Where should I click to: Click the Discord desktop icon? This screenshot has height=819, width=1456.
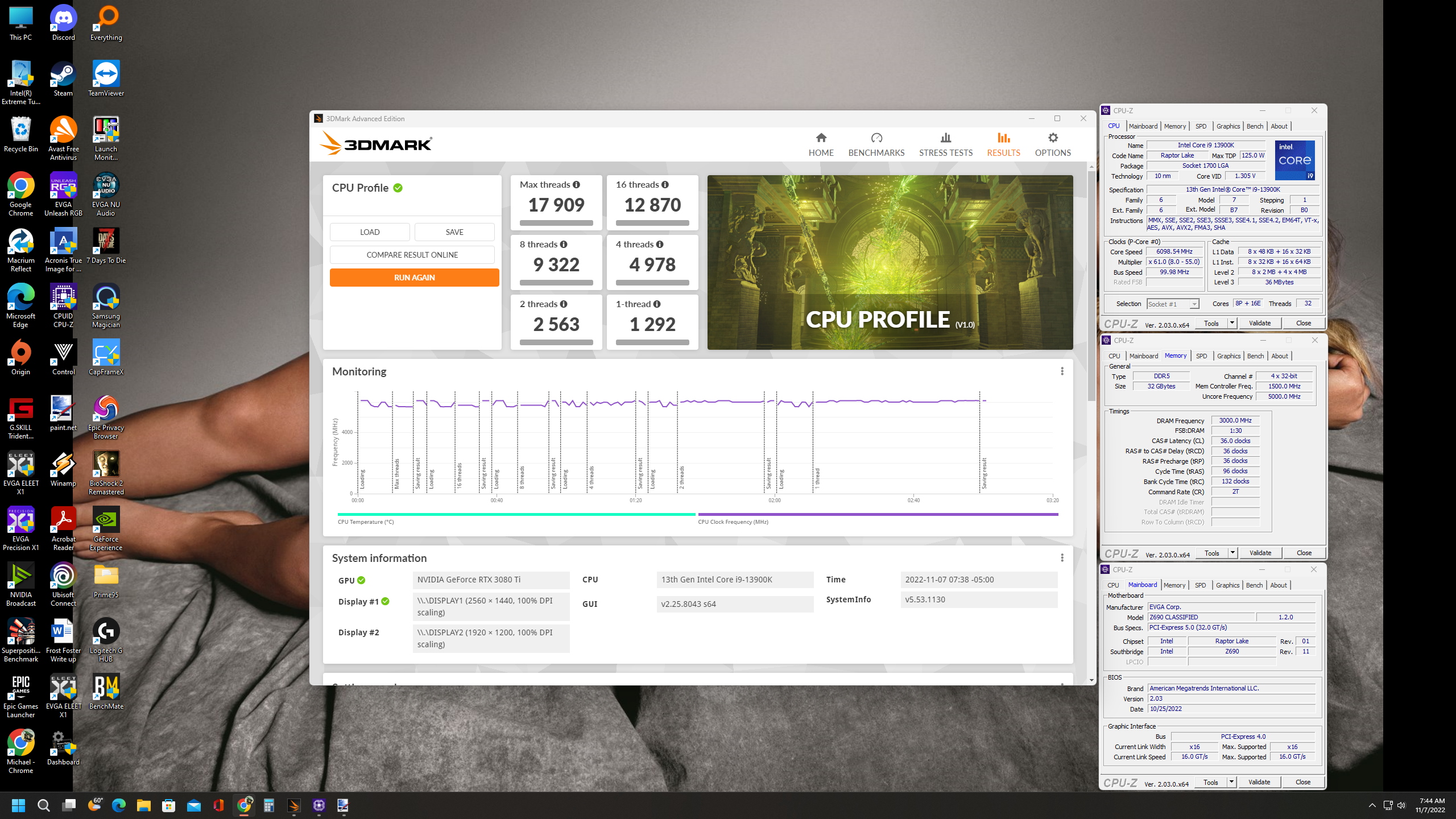coord(63,23)
